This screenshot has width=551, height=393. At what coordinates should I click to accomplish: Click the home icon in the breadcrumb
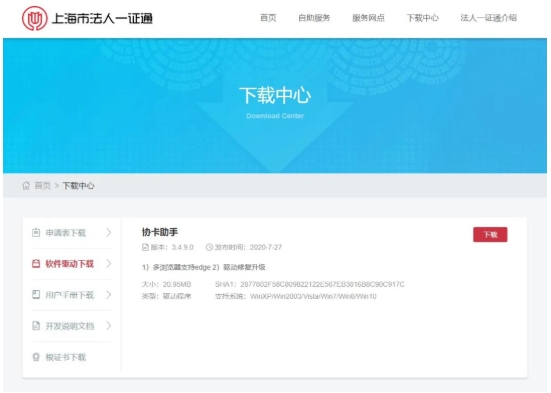click(x=26, y=185)
